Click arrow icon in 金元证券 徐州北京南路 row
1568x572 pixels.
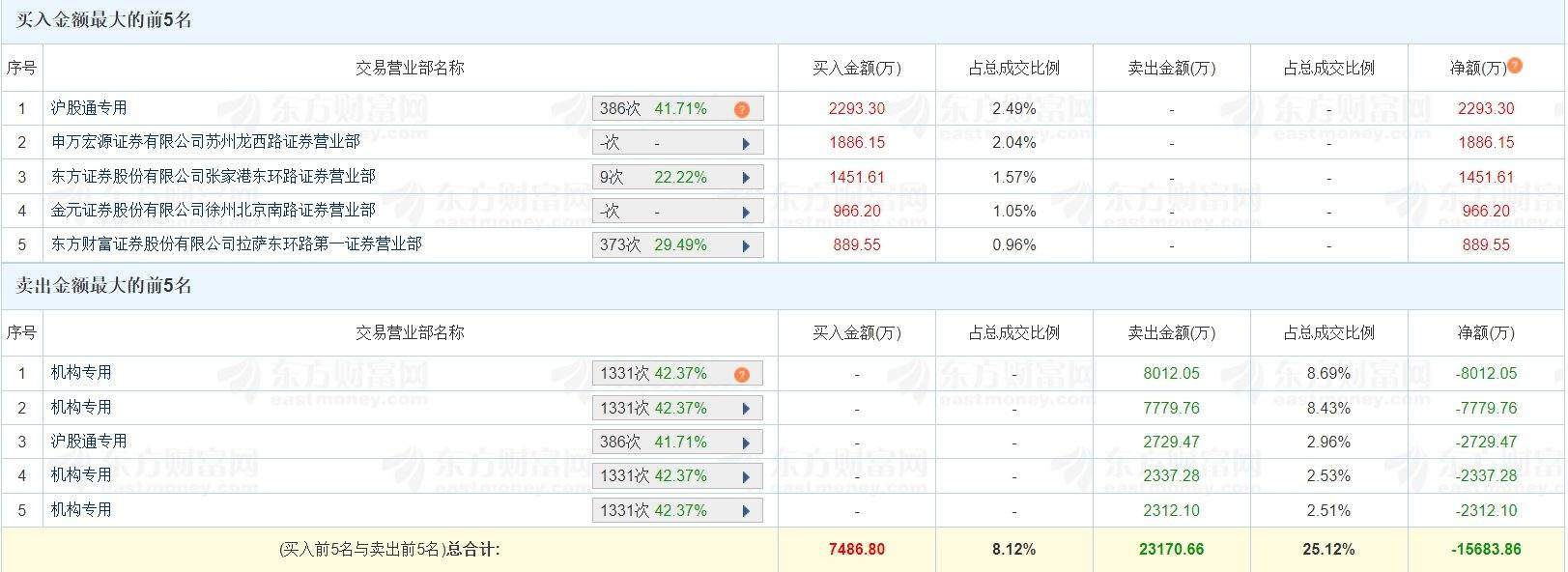(x=746, y=212)
